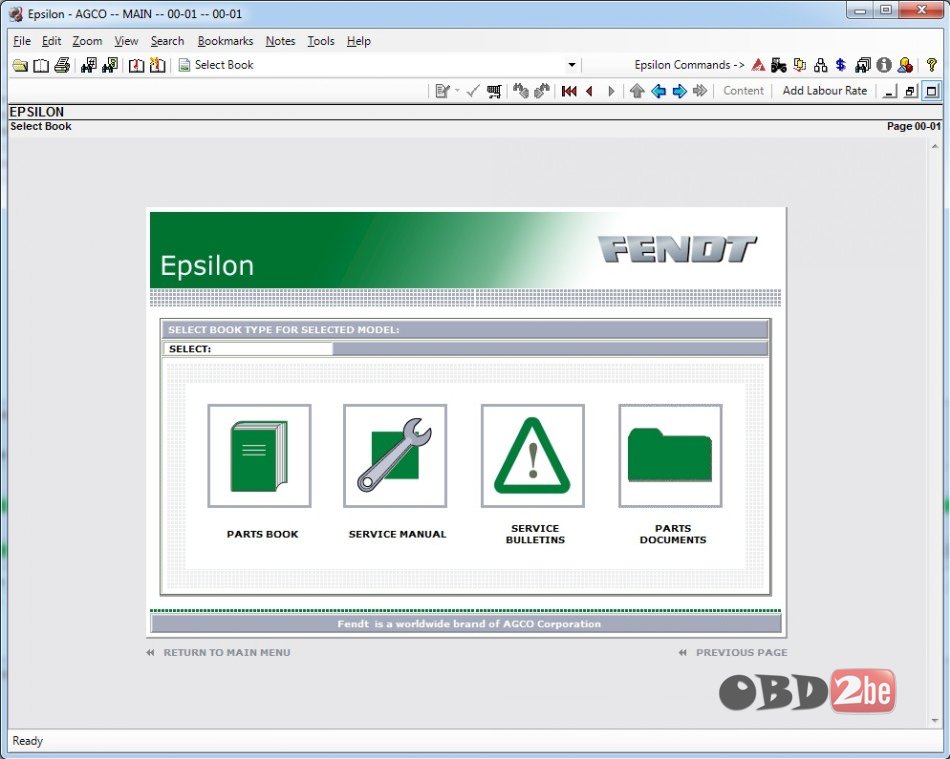The image size is (950, 759).
Task: Click the new bookmark starred book icon
Action: [157, 65]
